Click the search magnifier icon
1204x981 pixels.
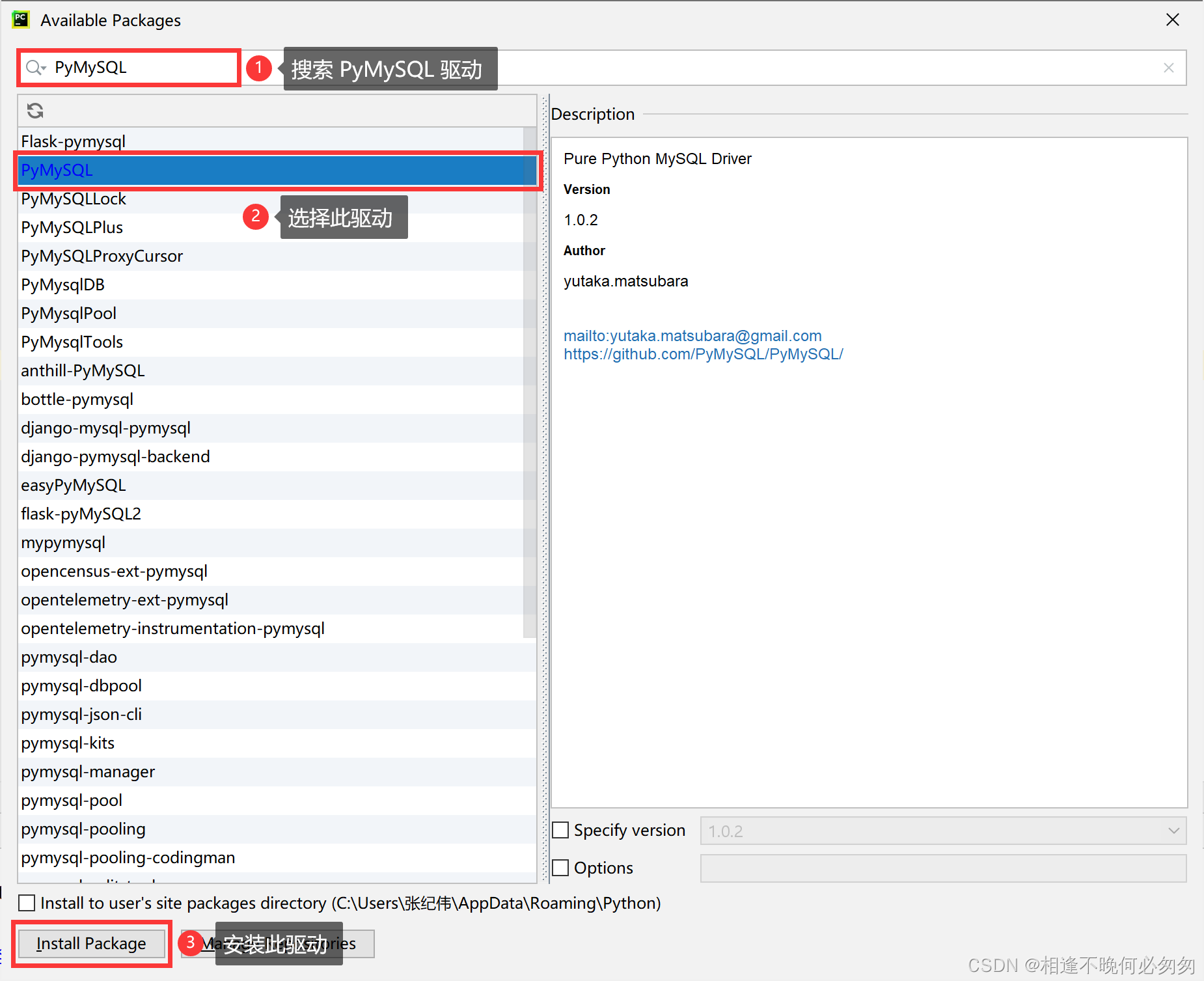coord(36,68)
